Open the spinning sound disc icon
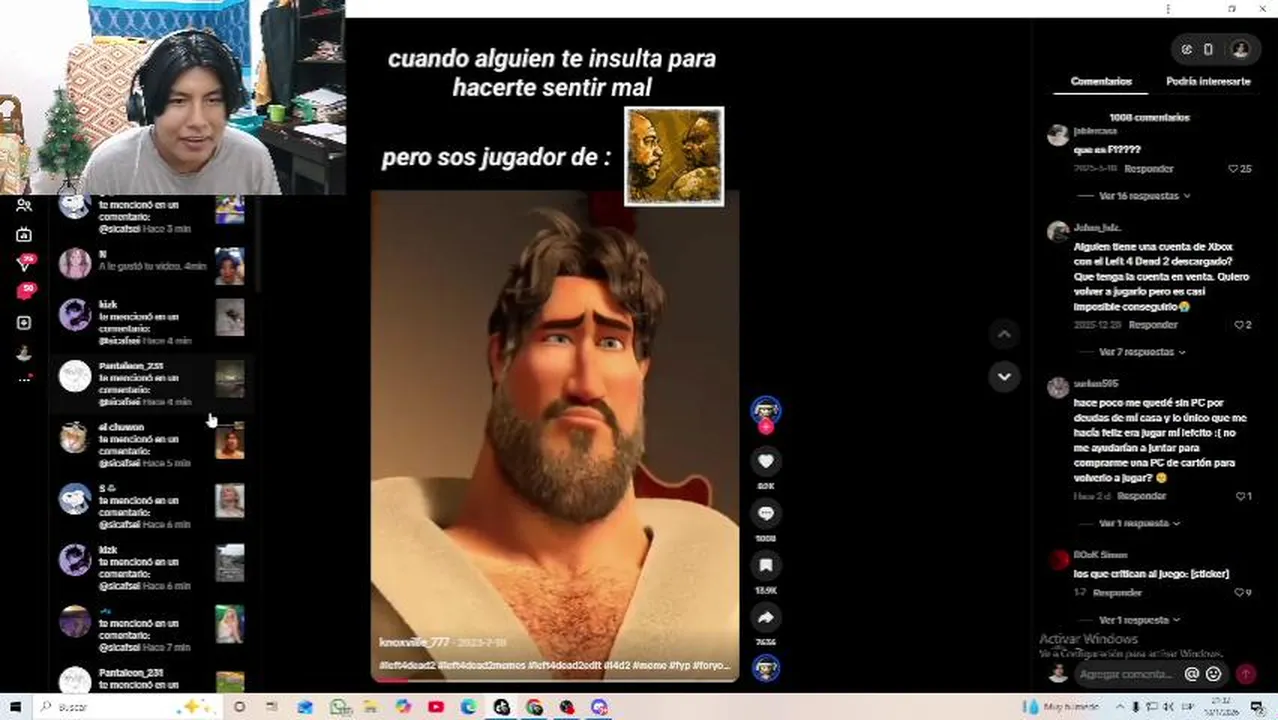The image size is (1278, 720). tap(766, 668)
